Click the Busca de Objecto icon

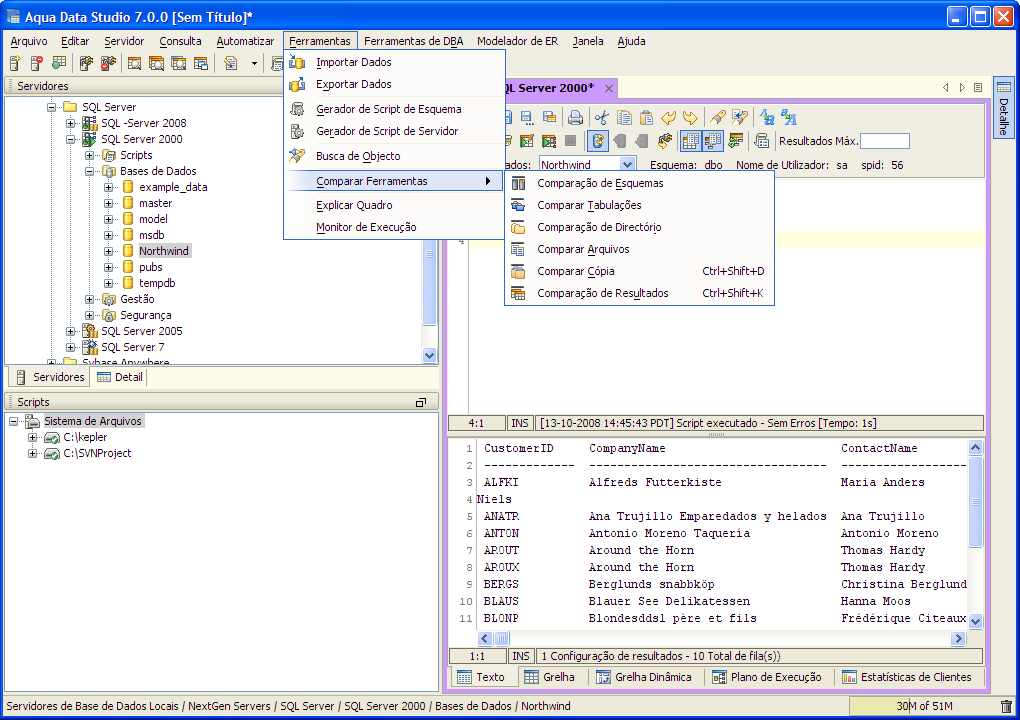297,156
